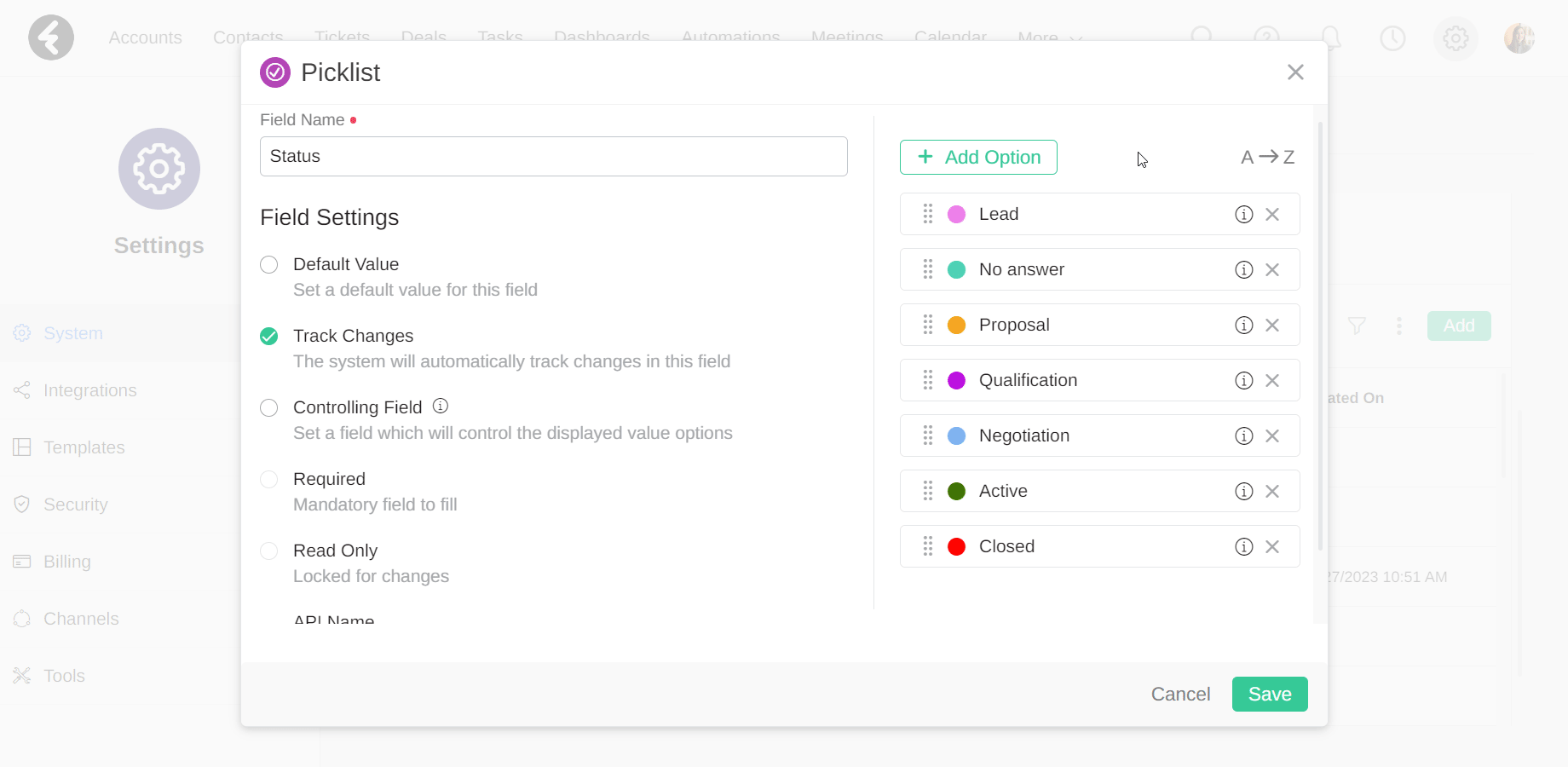The width and height of the screenshot is (1568, 767).
Task: Toggle the Read Only option
Action: tap(269, 551)
